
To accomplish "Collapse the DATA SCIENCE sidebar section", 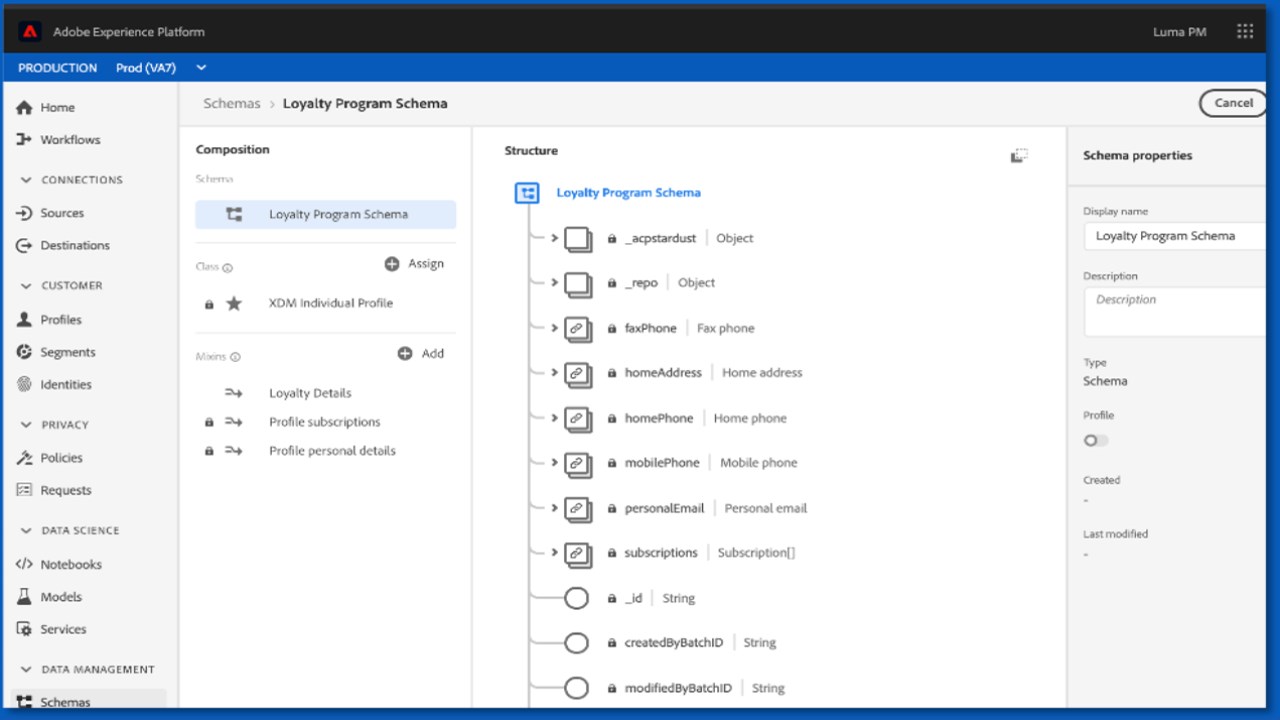I will point(26,531).
